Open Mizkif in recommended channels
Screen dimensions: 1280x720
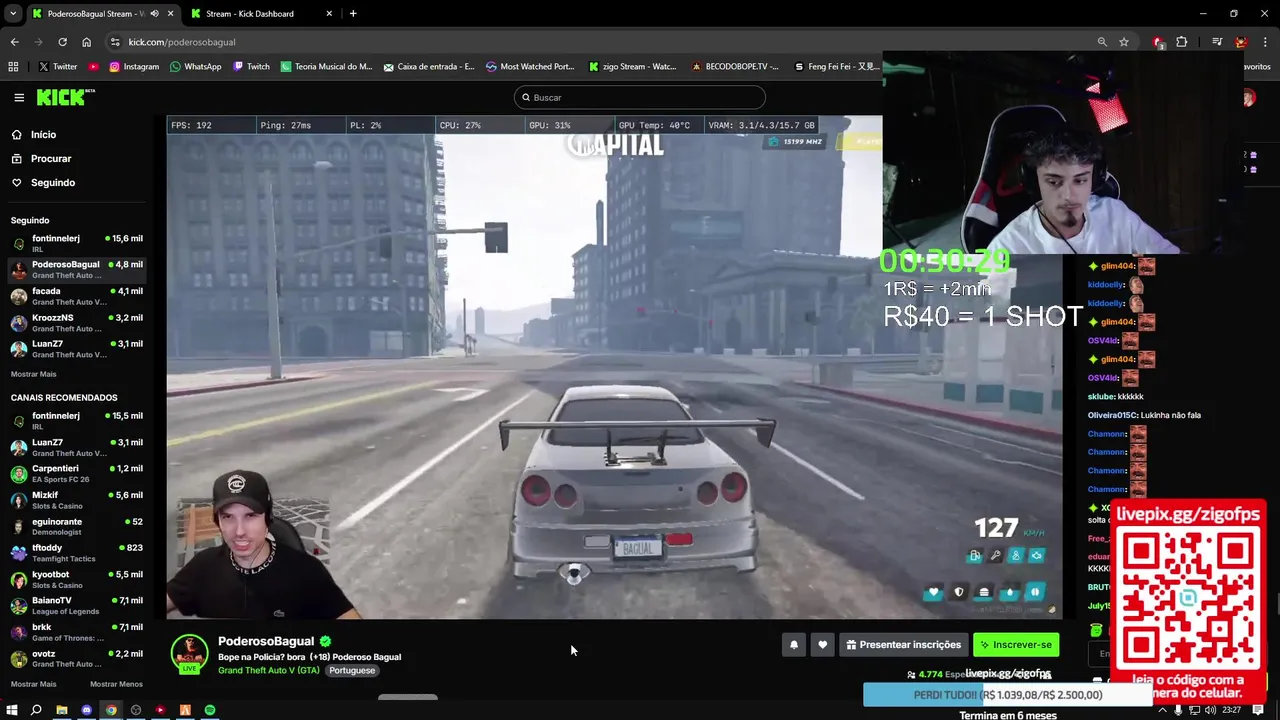tap(77, 500)
